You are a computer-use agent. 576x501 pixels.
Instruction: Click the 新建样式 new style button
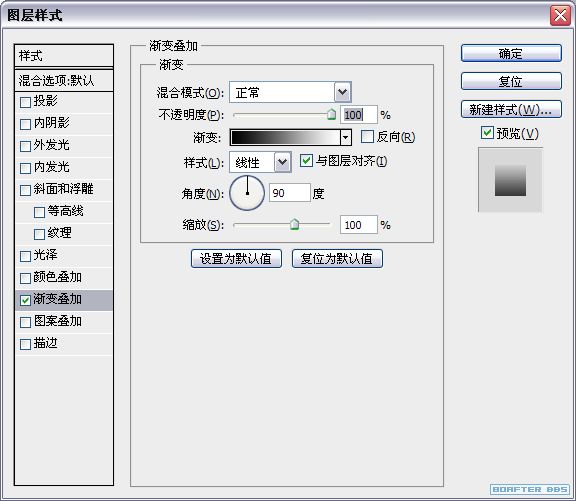click(511, 109)
